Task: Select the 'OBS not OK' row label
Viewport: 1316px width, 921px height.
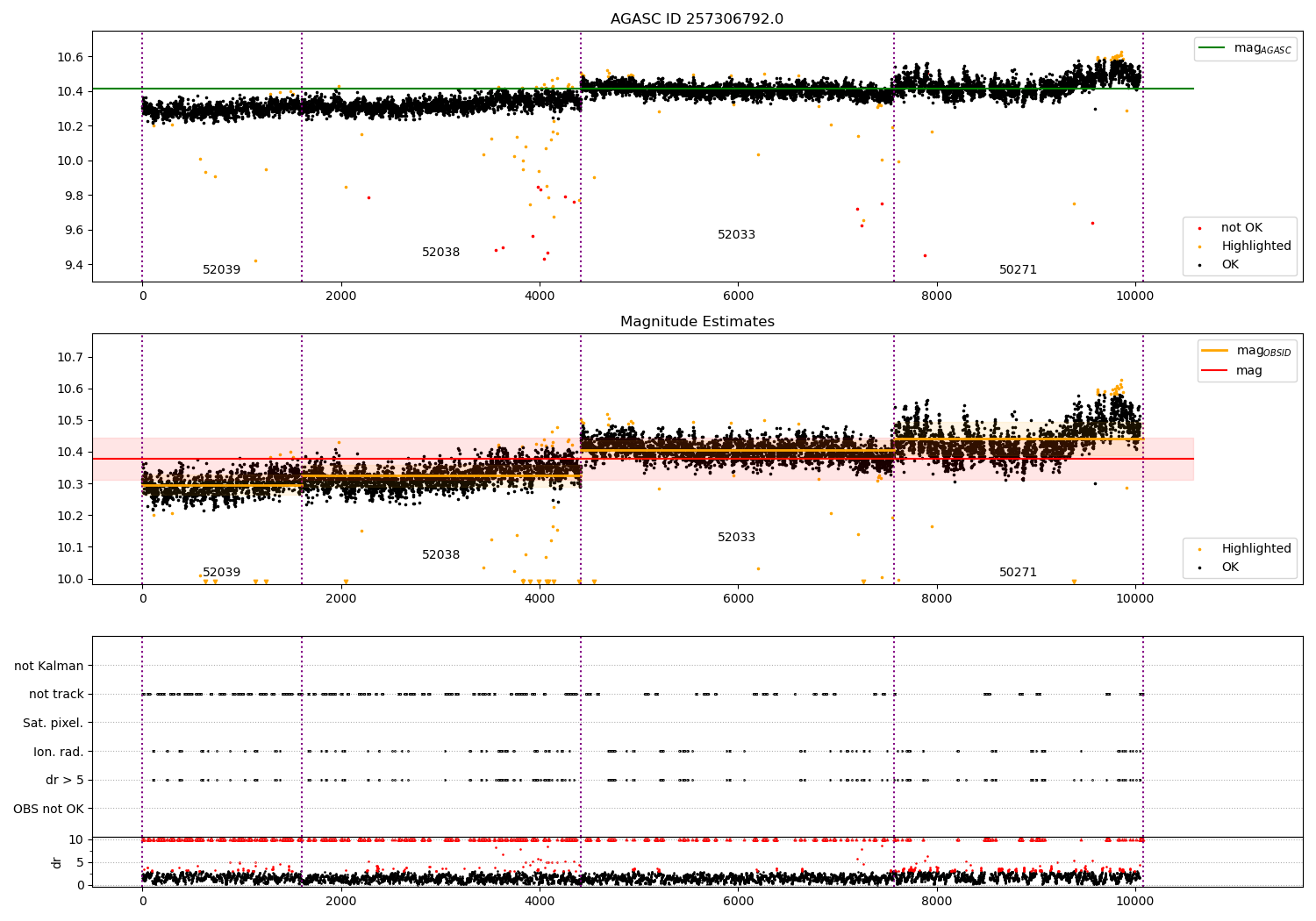Action: pos(48,809)
